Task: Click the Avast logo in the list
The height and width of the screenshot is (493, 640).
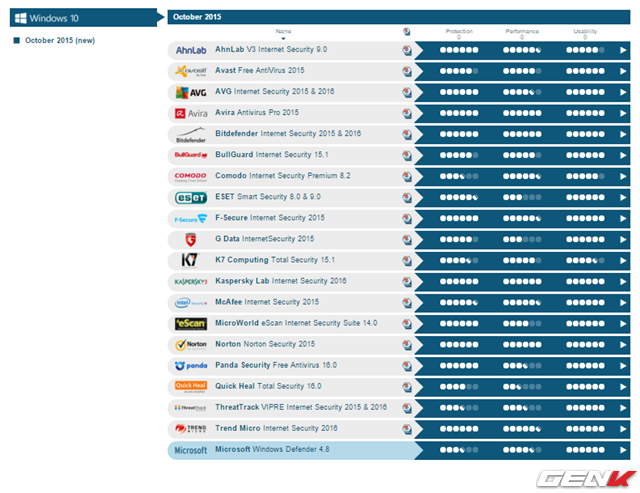Action: pyautogui.click(x=190, y=71)
